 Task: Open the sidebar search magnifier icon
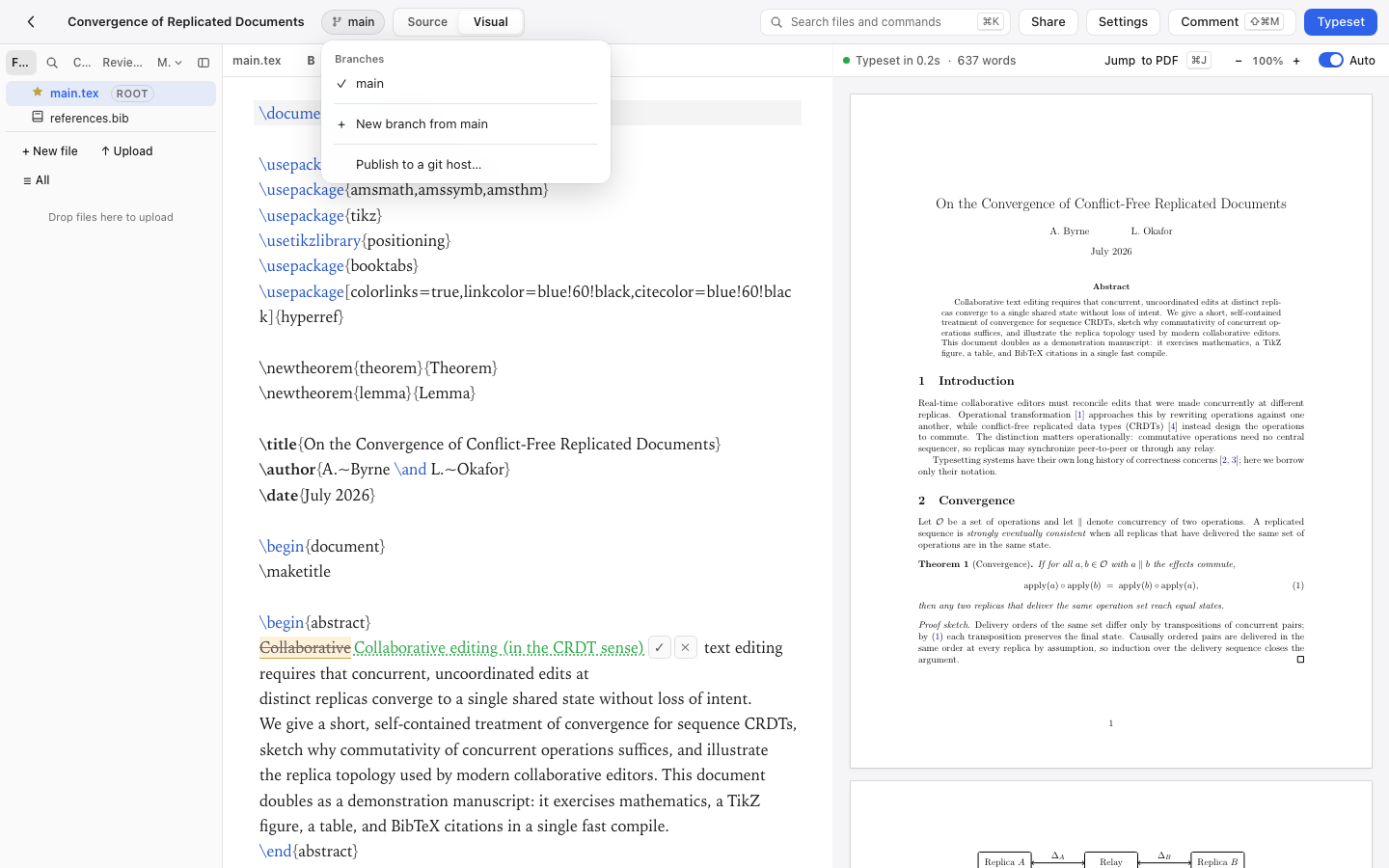click(52, 63)
